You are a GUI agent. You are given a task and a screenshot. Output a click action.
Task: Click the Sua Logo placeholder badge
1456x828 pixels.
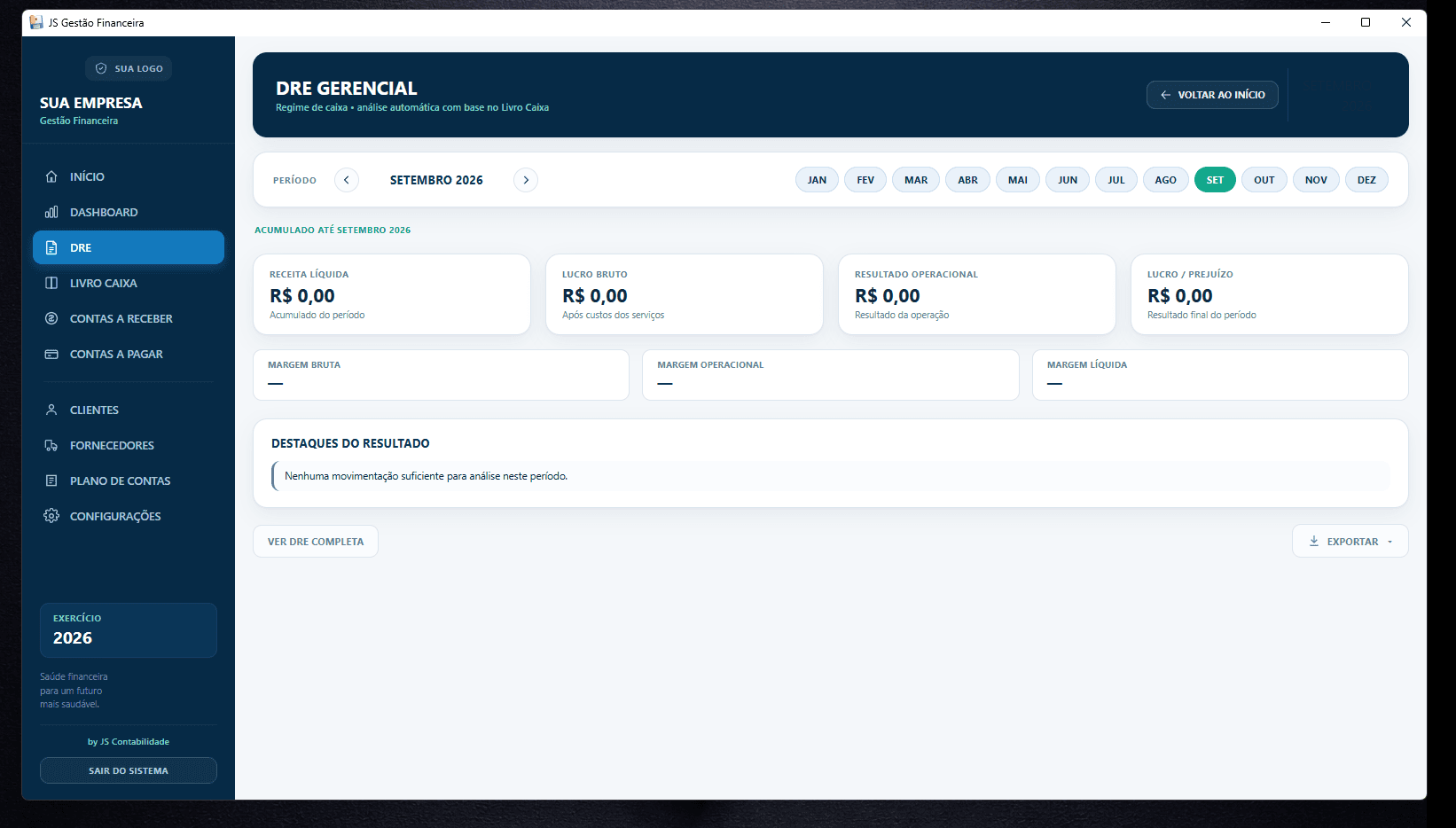point(129,68)
